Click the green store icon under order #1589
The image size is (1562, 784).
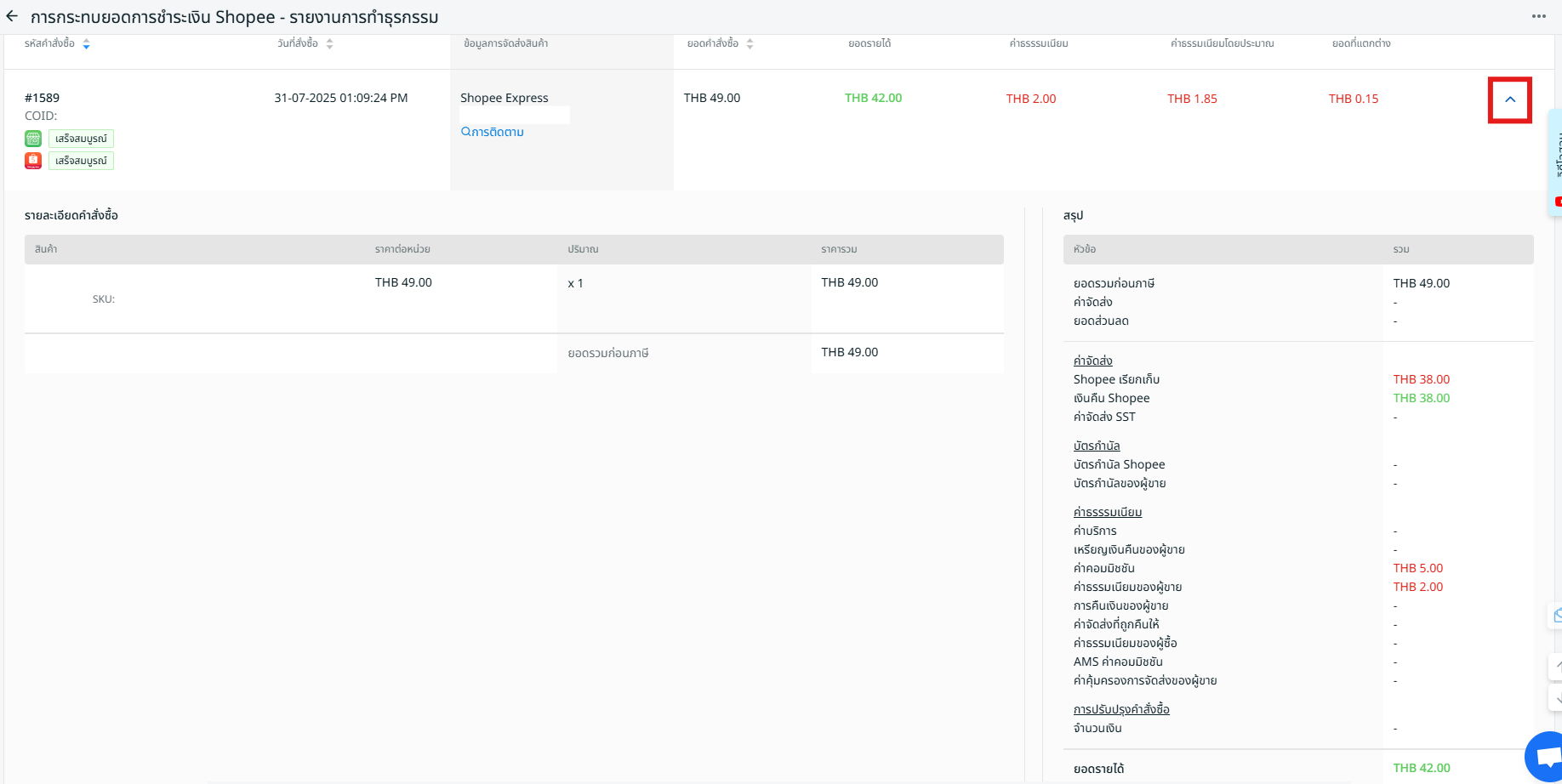(x=33, y=139)
